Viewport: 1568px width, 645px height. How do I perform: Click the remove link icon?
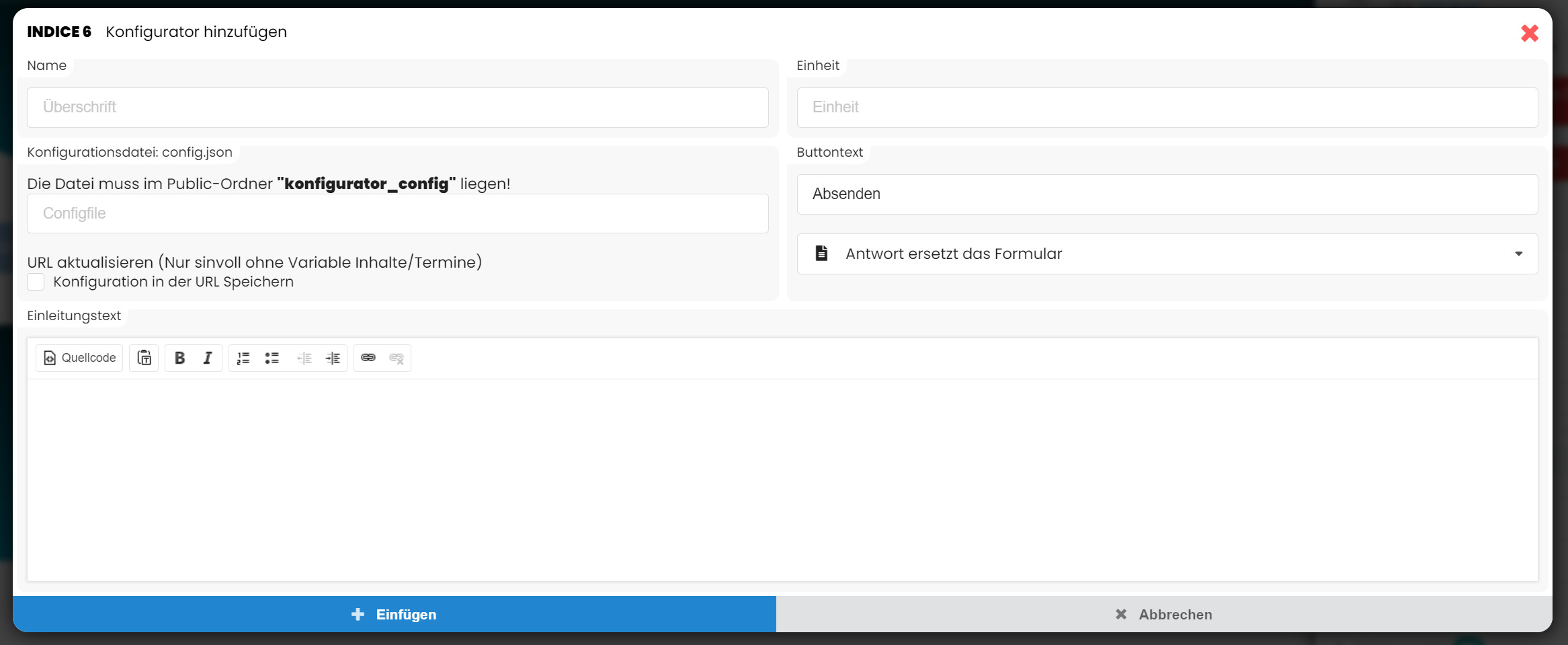point(397,358)
